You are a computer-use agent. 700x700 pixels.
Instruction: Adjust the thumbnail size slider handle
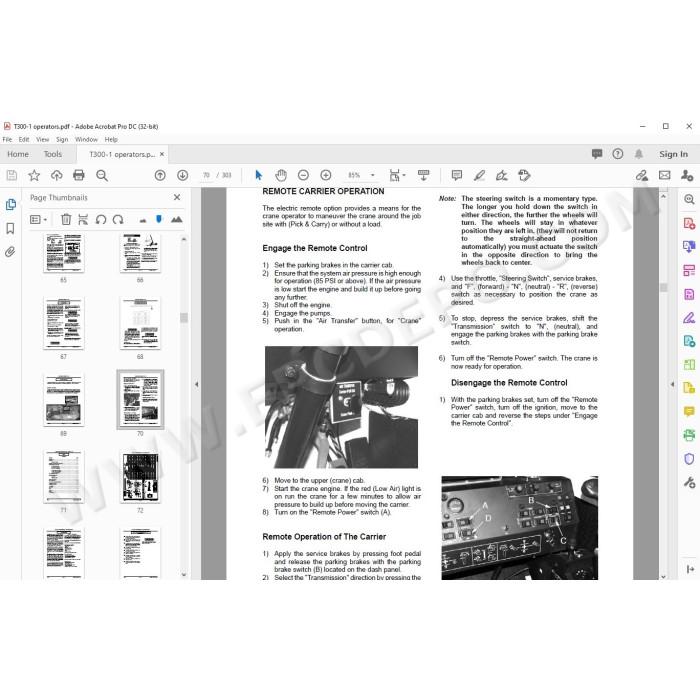coord(159,219)
